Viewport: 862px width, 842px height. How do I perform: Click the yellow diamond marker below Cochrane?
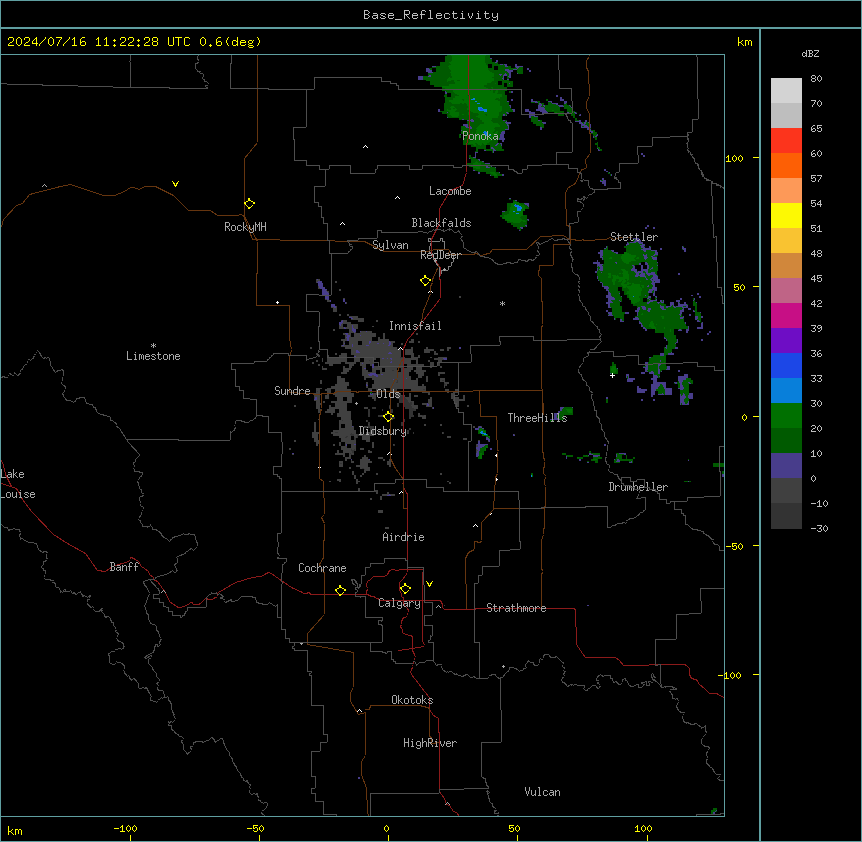point(340,590)
